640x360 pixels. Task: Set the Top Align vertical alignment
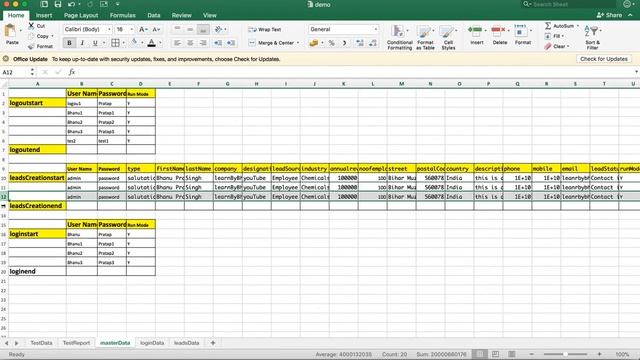click(177, 29)
